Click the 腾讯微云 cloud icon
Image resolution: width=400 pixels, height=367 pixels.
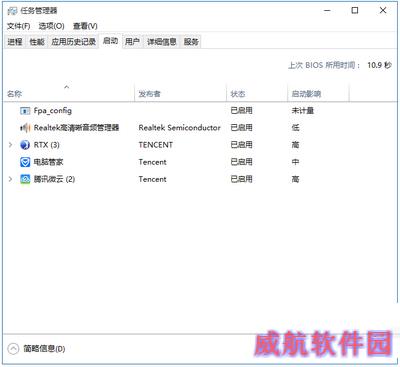tap(25, 179)
